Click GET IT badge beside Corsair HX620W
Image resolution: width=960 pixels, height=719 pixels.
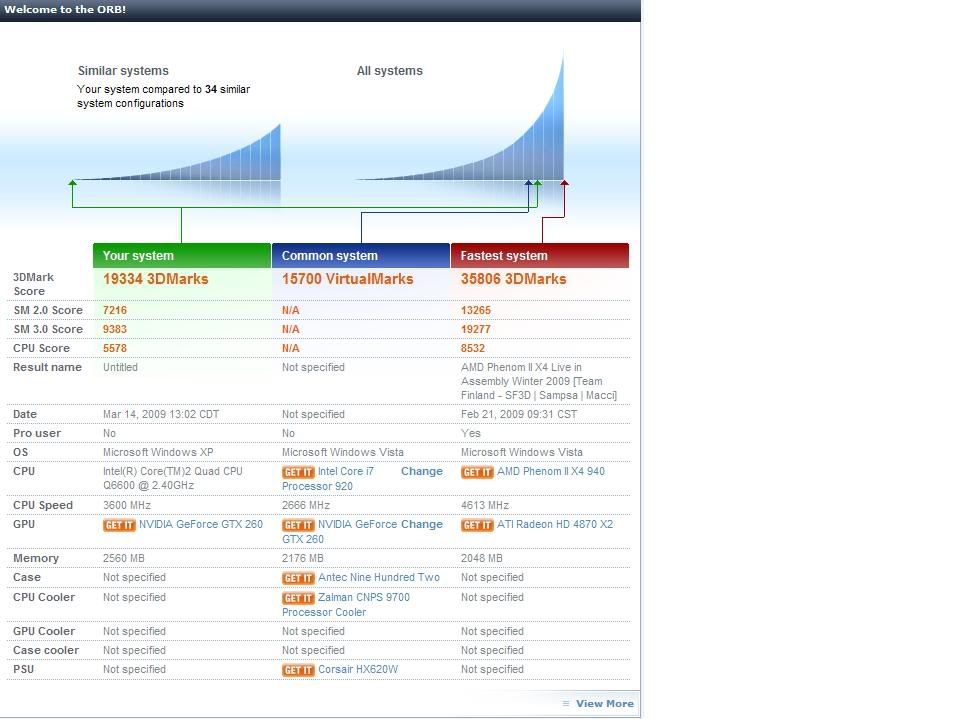(x=298, y=670)
